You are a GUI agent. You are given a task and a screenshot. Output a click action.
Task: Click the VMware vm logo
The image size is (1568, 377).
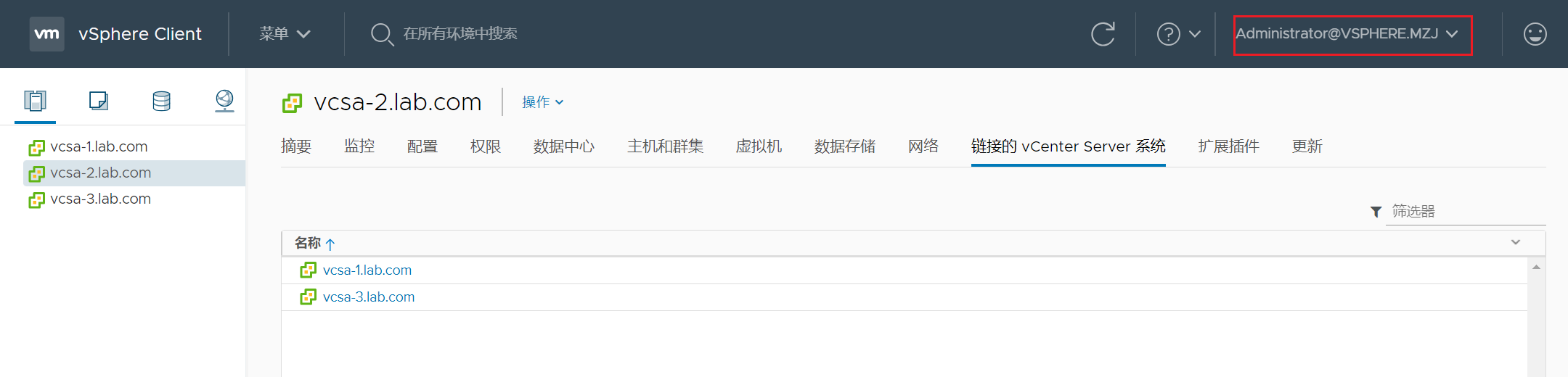point(46,34)
